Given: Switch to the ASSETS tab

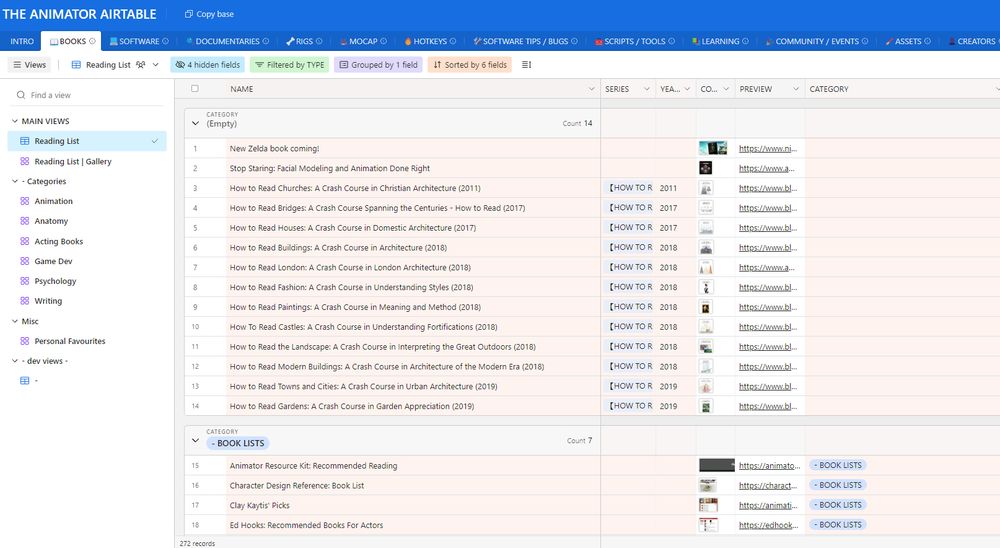Looking at the screenshot, I should 908,41.
